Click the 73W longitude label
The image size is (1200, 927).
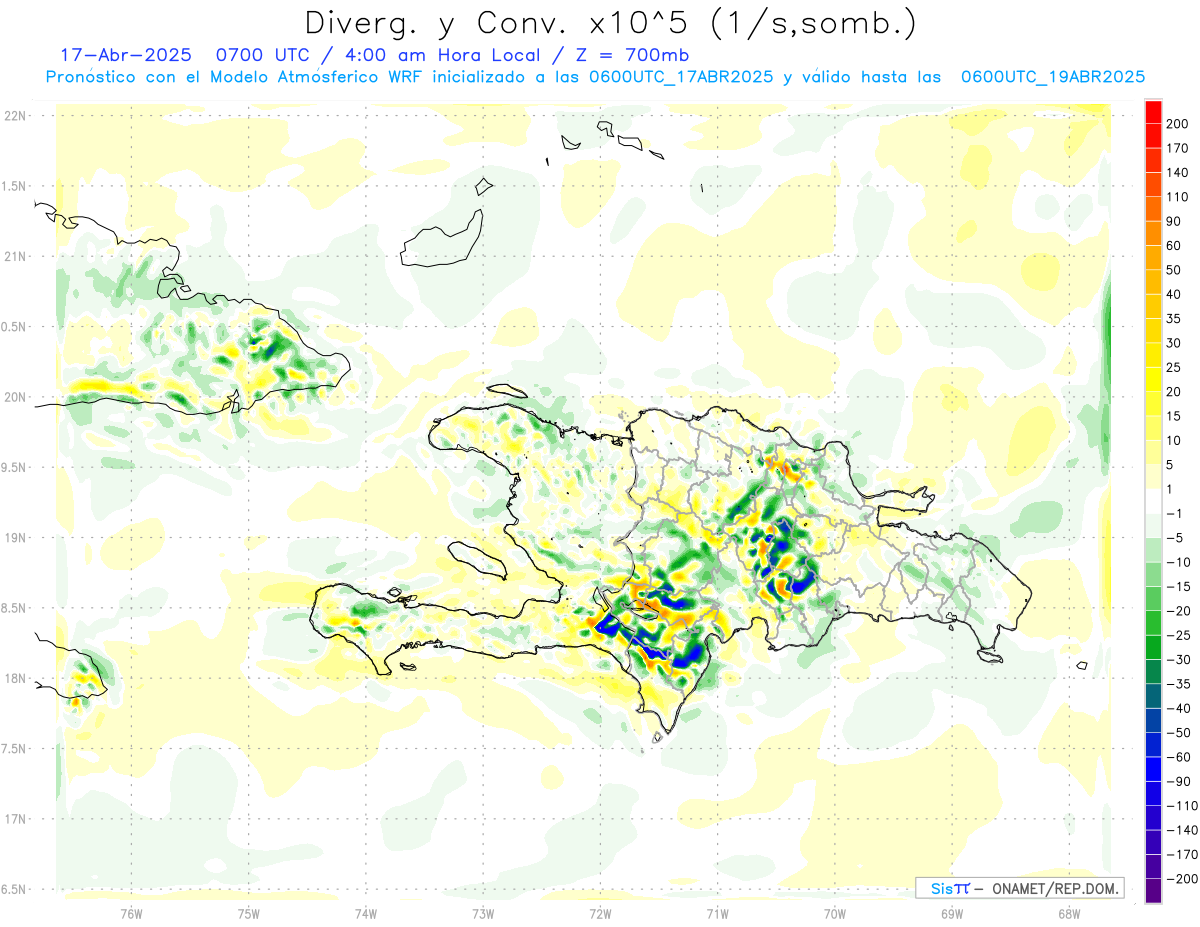[483, 913]
